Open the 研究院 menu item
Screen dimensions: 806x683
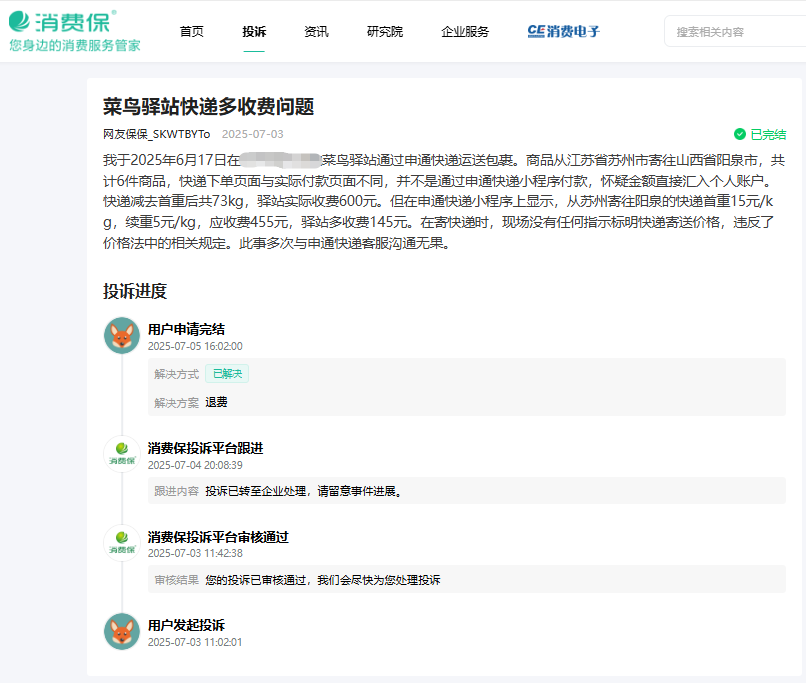(384, 32)
